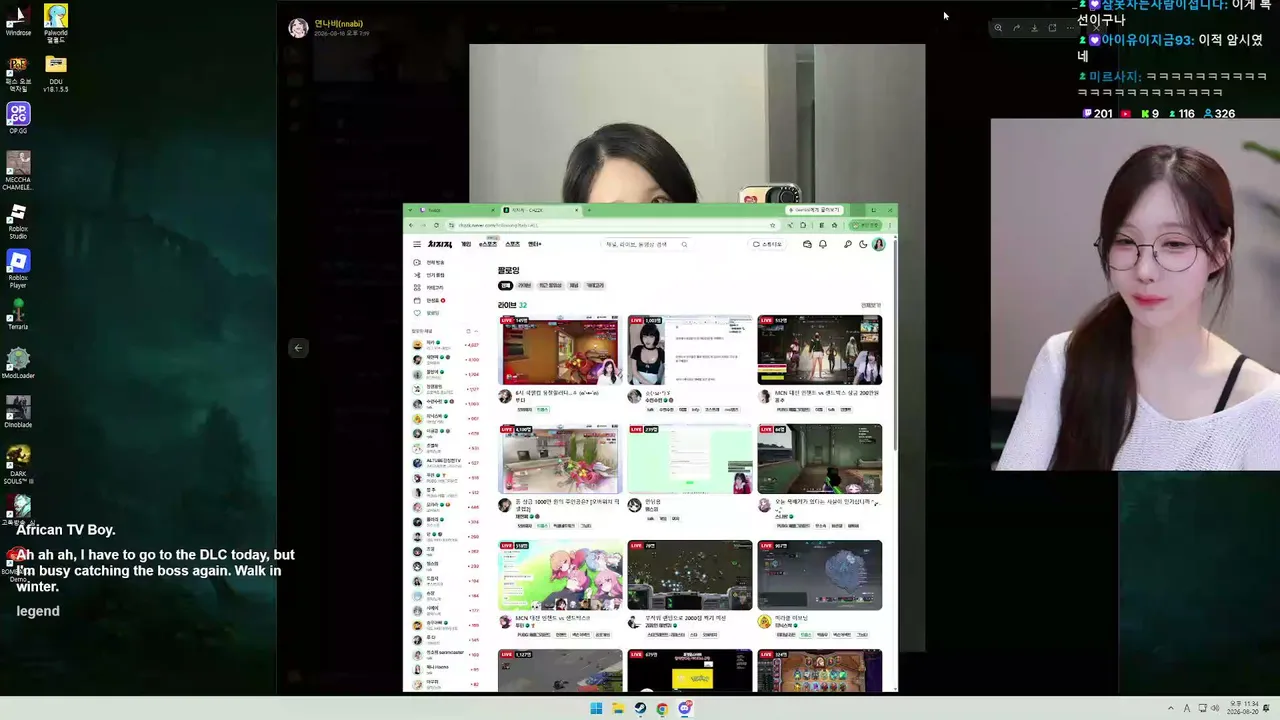Open File Explorer from the taskbar
1280x720 pixels.
click(618, 709)
